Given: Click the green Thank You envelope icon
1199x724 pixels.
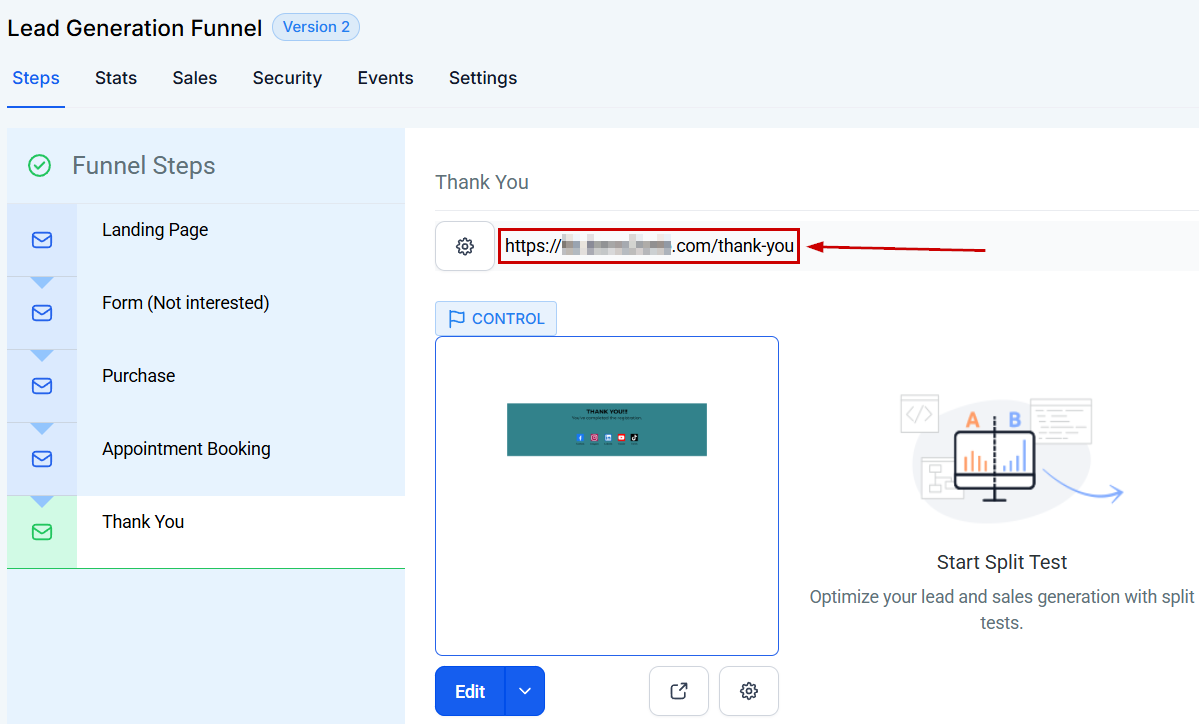Looking at the screenshot, I should [x=42, y=532].
